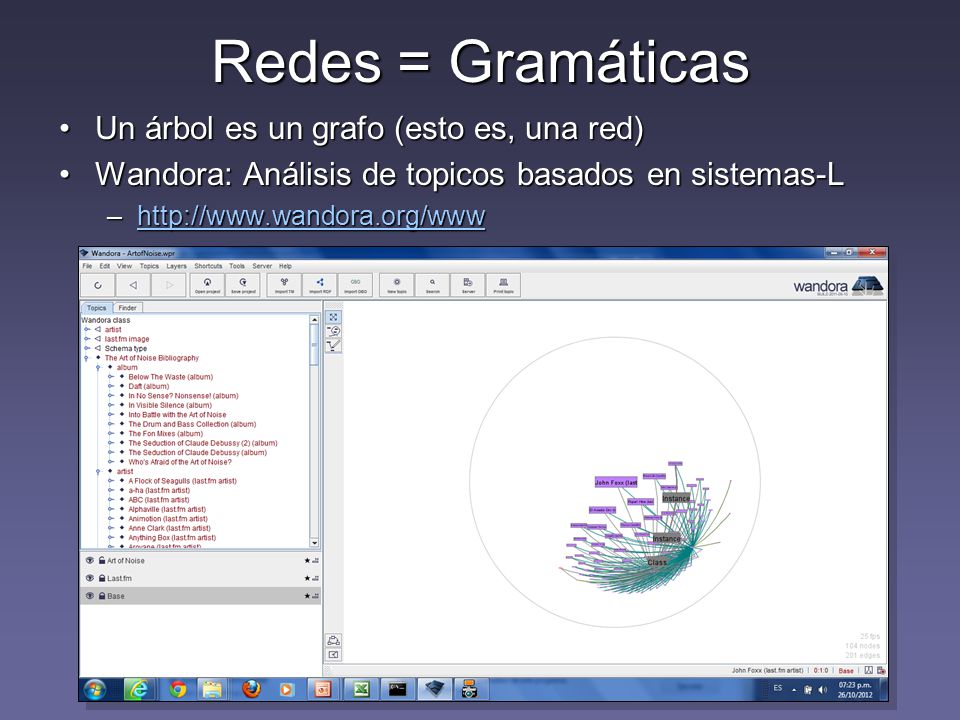
Task: Open the File menu
Action: click(x=88, y=266)
